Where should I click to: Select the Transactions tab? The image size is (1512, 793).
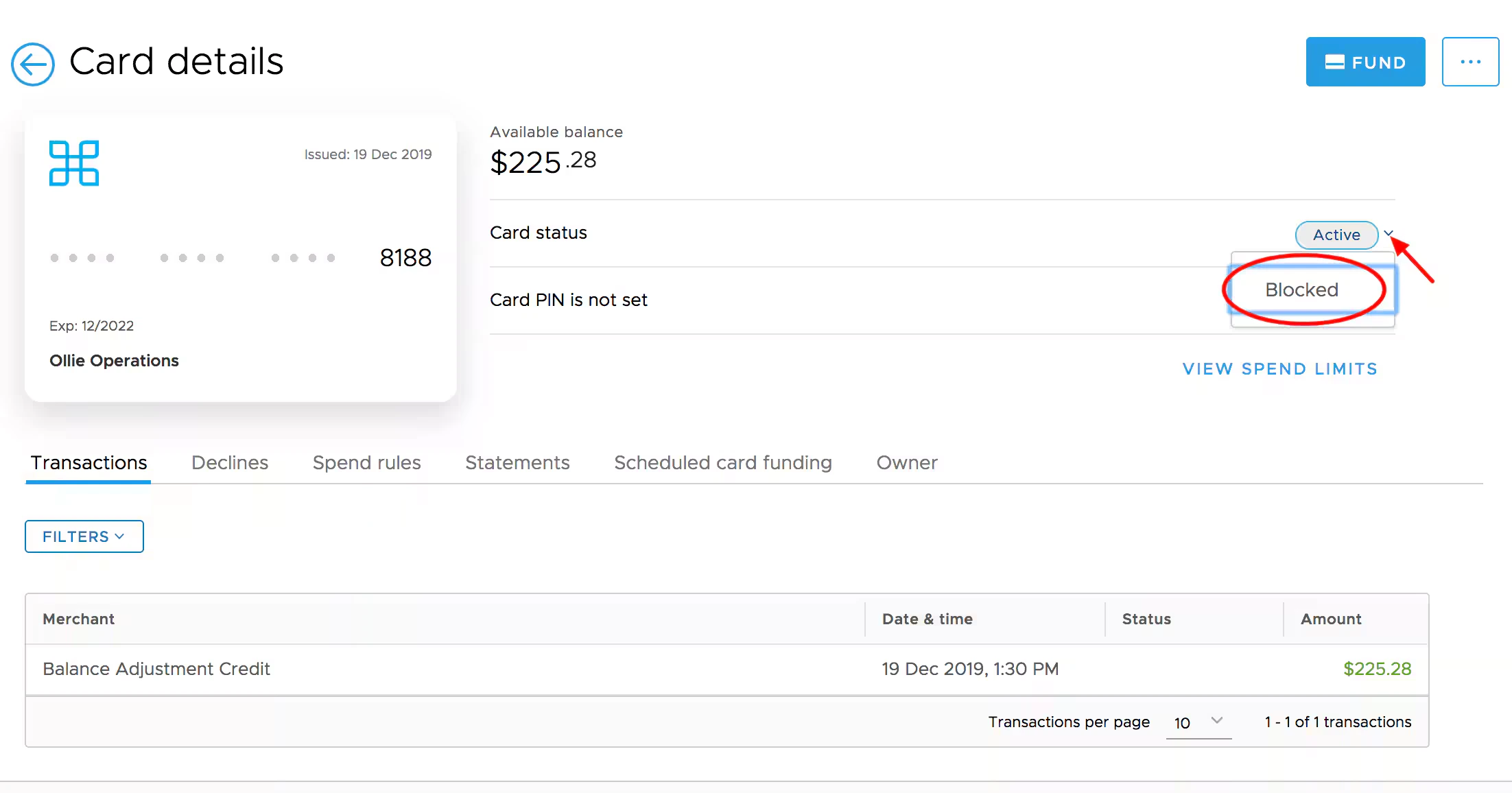[88, 463]
